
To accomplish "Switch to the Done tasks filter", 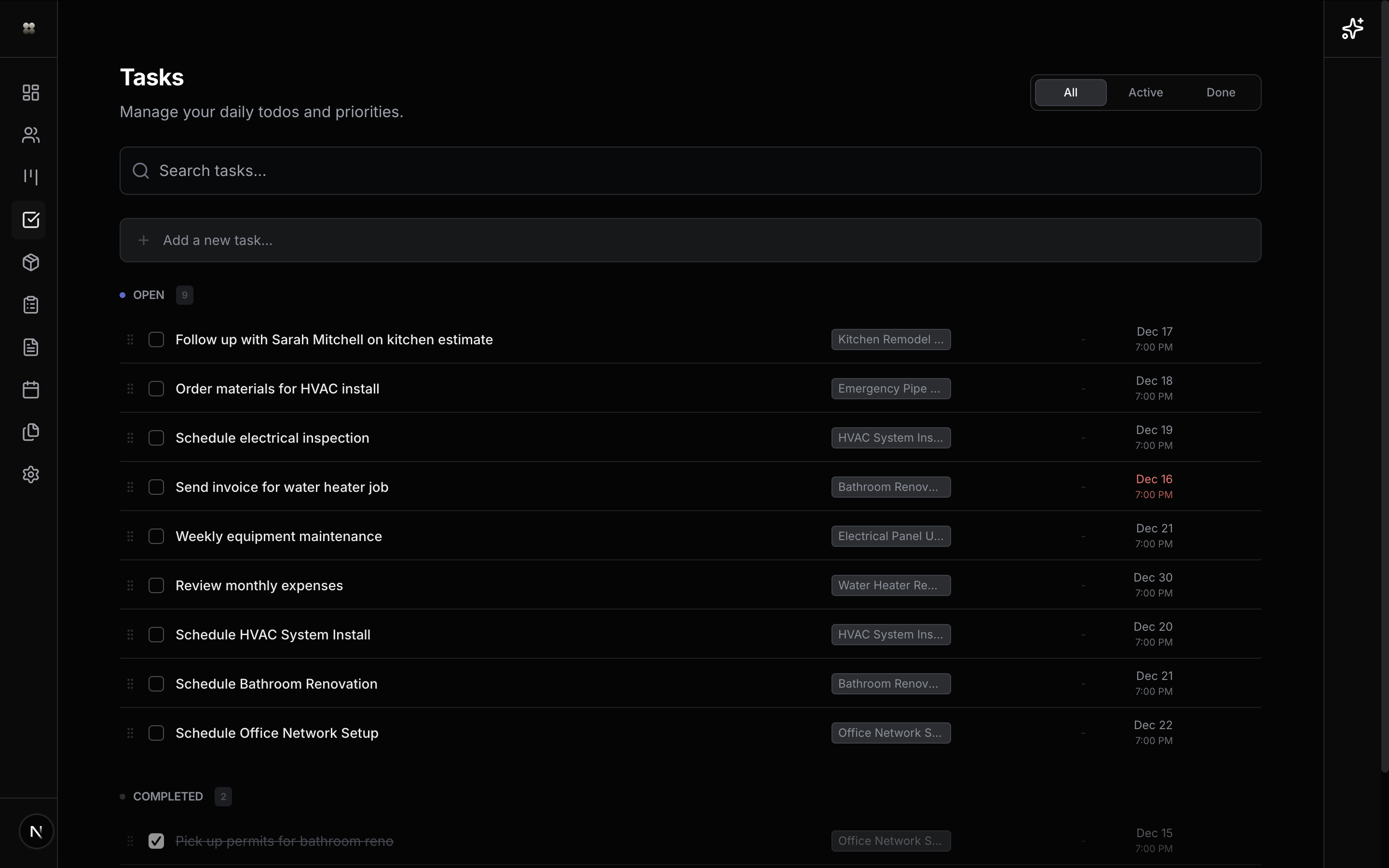I will pyautogui.click(x=1220, y=92).
